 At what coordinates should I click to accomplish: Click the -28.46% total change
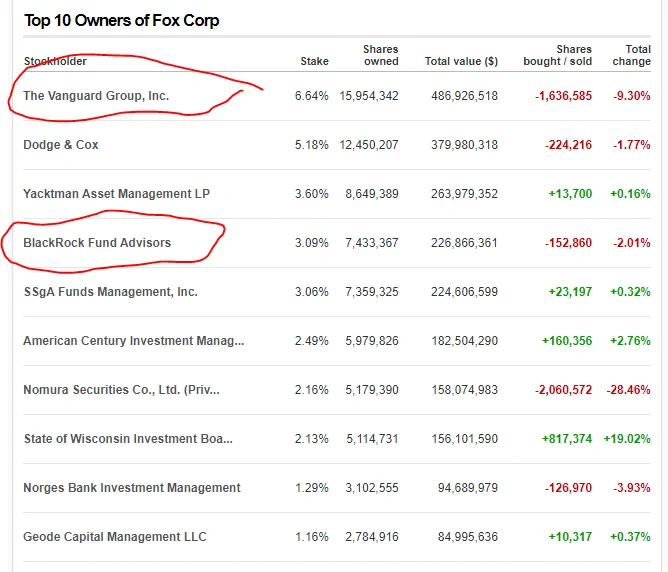[628, 390]
